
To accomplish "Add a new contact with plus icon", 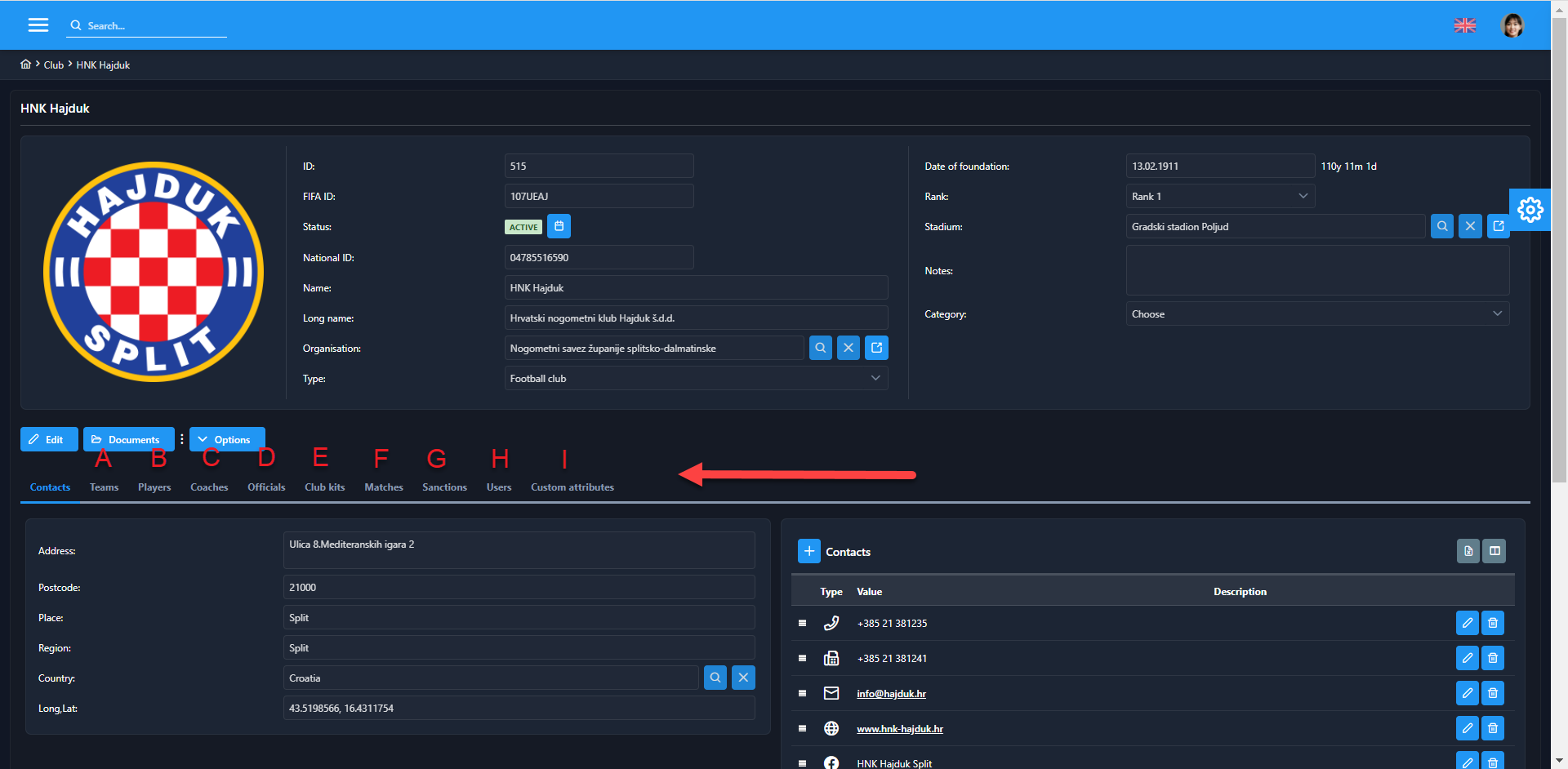I will (x=808, y=551).
